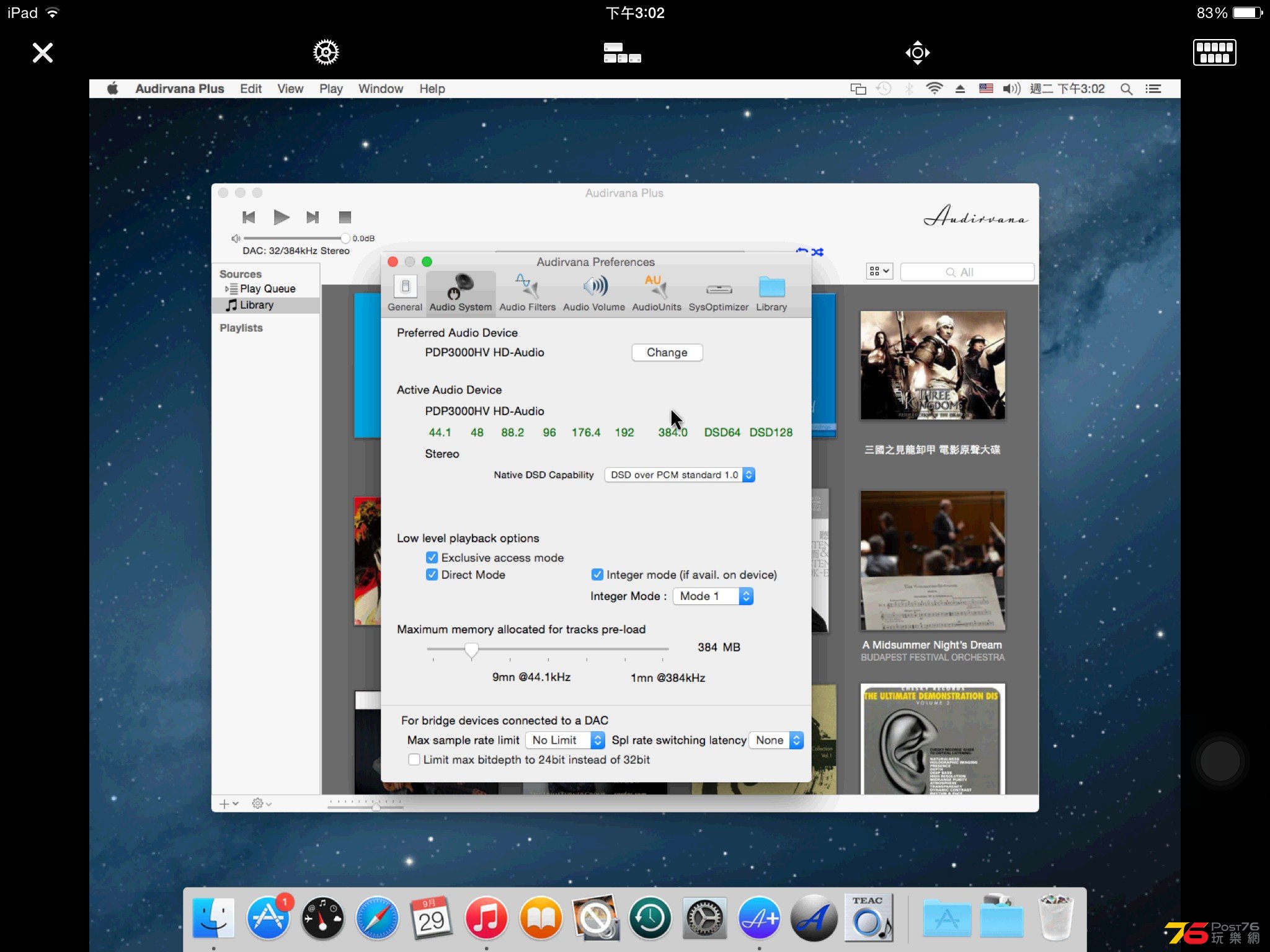Toggle the shuffle icon in main window
The height and width of the screenshot is (952, 1270).
pyautogui.click(x=818, y=252)
